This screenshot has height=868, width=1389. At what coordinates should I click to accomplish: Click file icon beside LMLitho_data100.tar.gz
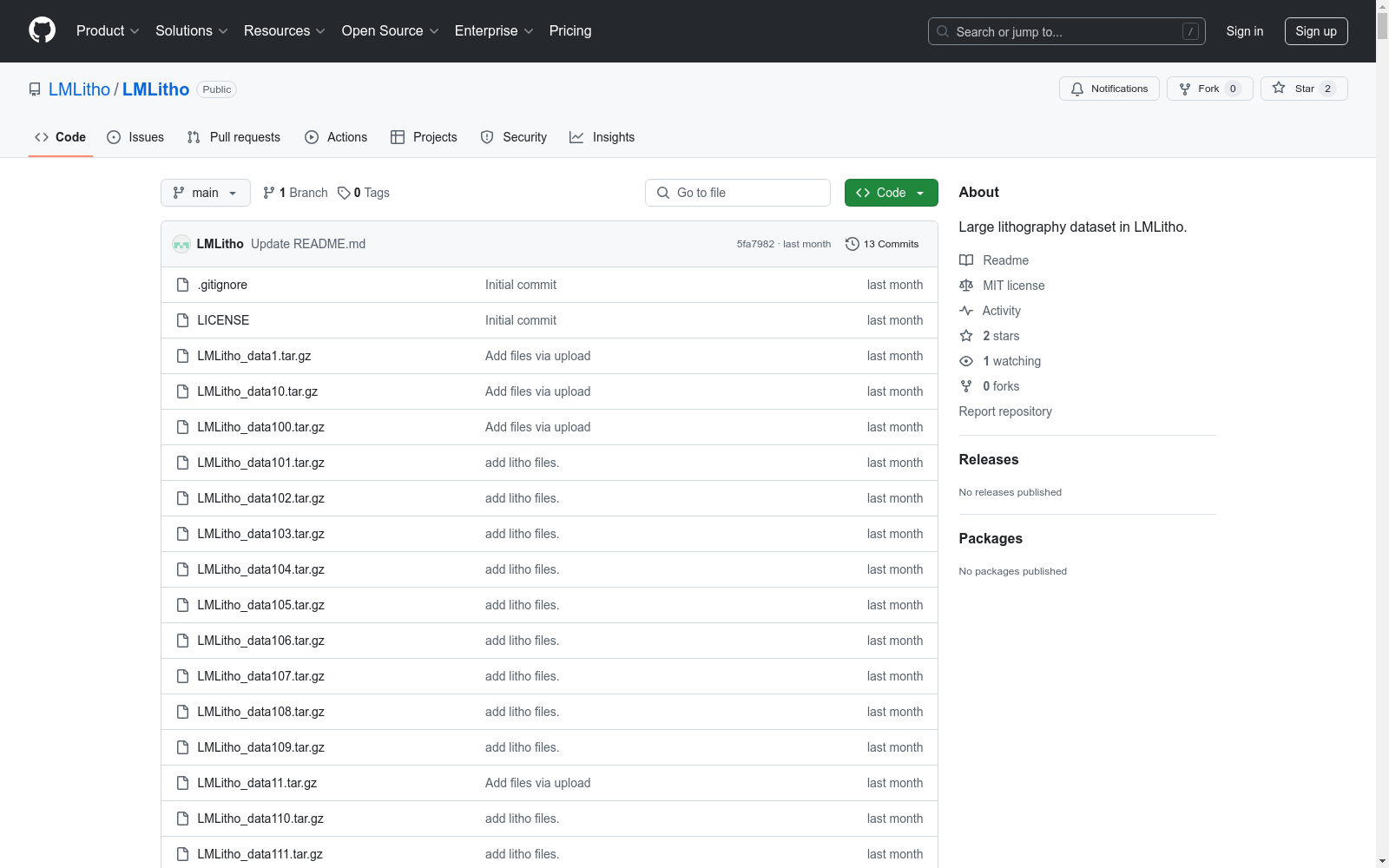point(182,427)
